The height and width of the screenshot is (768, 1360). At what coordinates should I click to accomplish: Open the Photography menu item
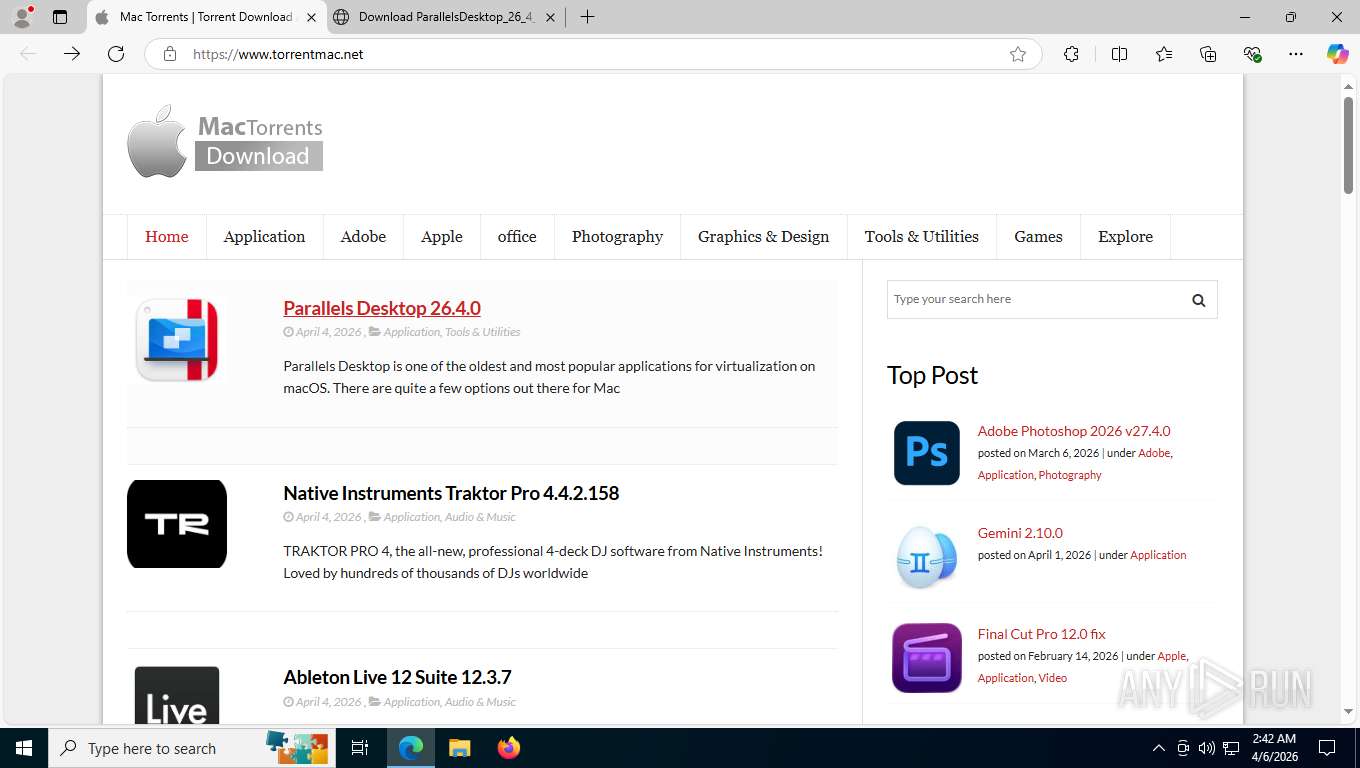tap(617, 237)
